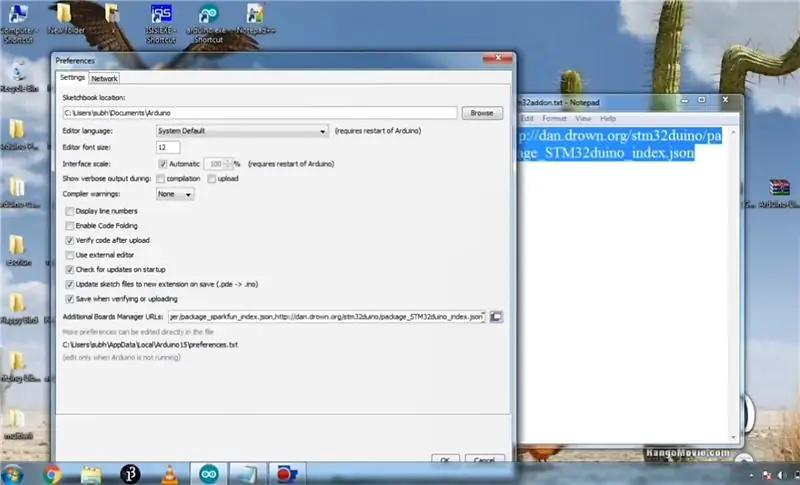Uncheck Verify code after upload
This screenshot has height=485, width=800.
coord(70,240)
